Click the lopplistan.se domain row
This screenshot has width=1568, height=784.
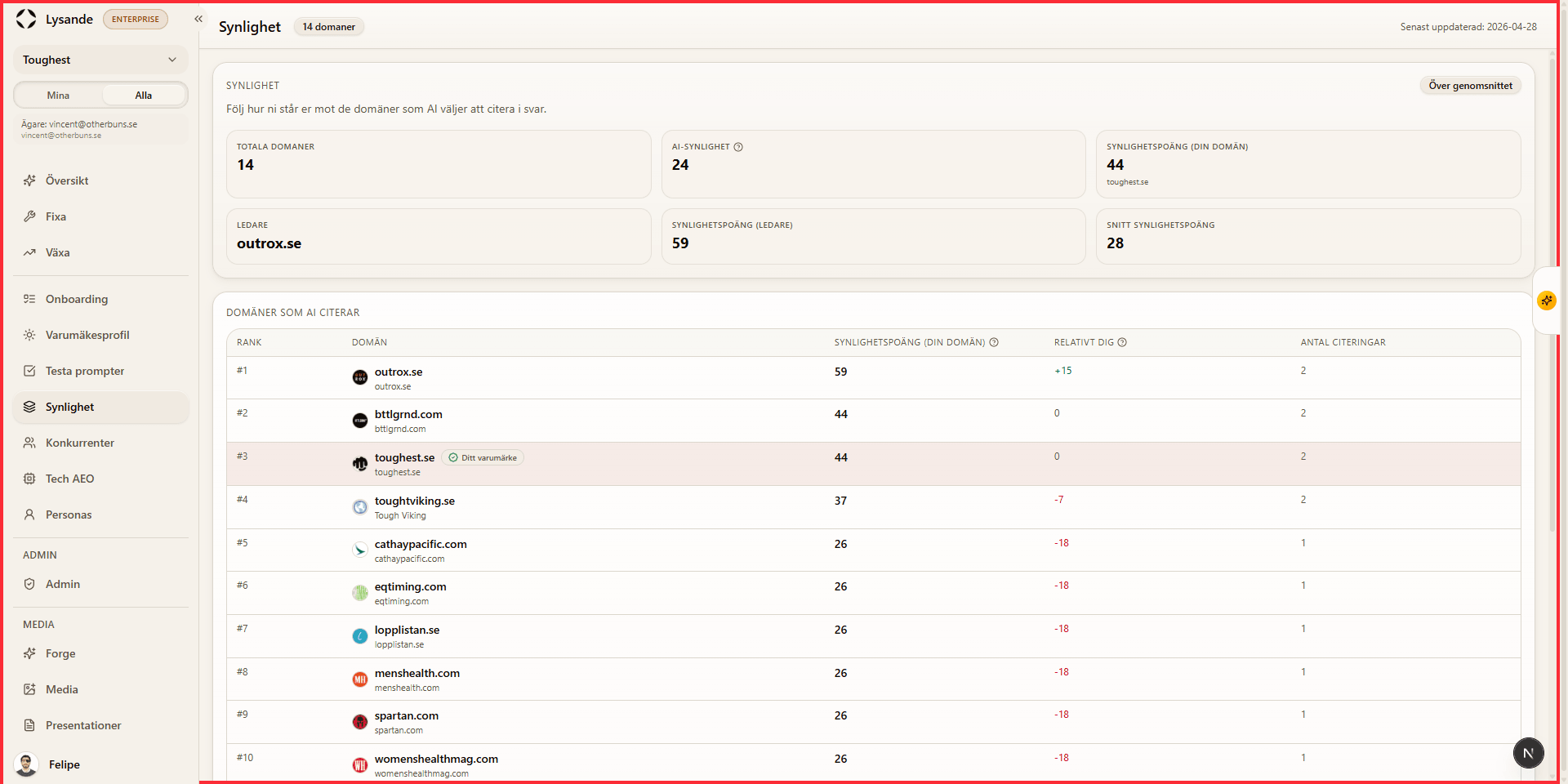874,636
